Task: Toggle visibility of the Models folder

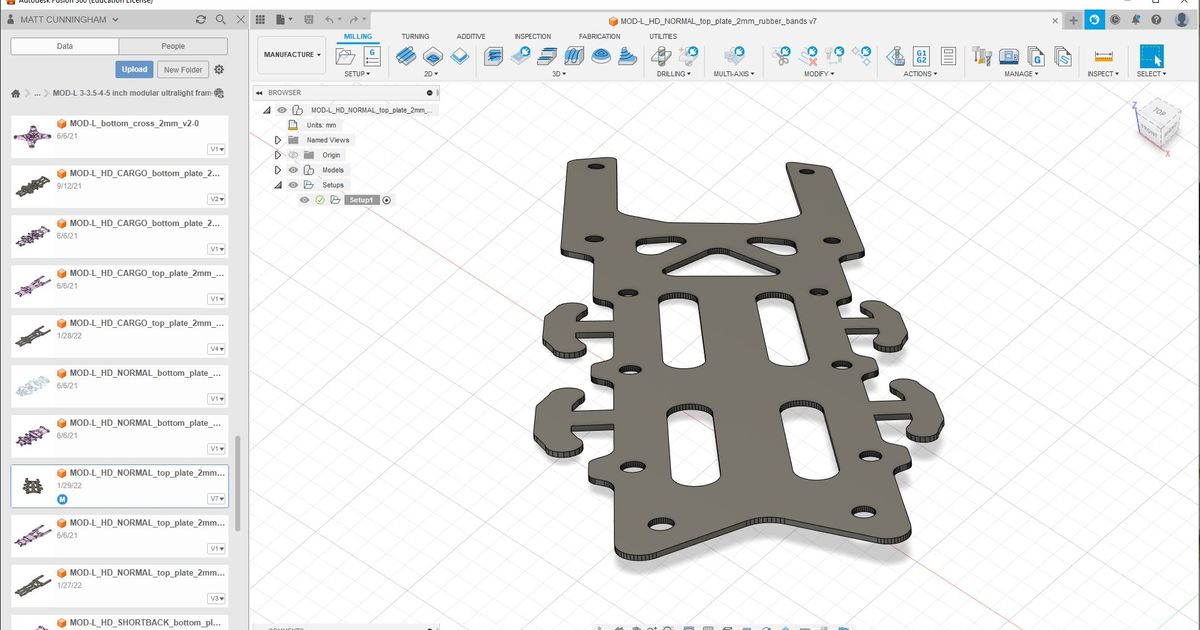Action: [x=293, y=169]
